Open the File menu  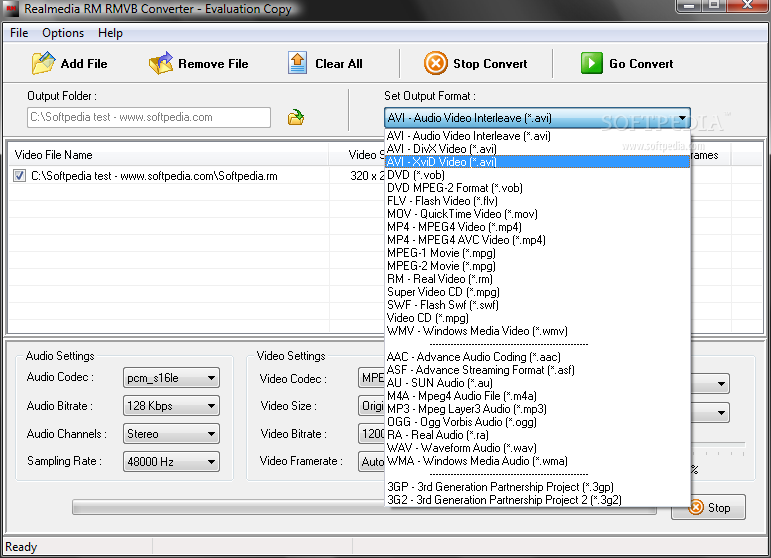coord(19,33)
